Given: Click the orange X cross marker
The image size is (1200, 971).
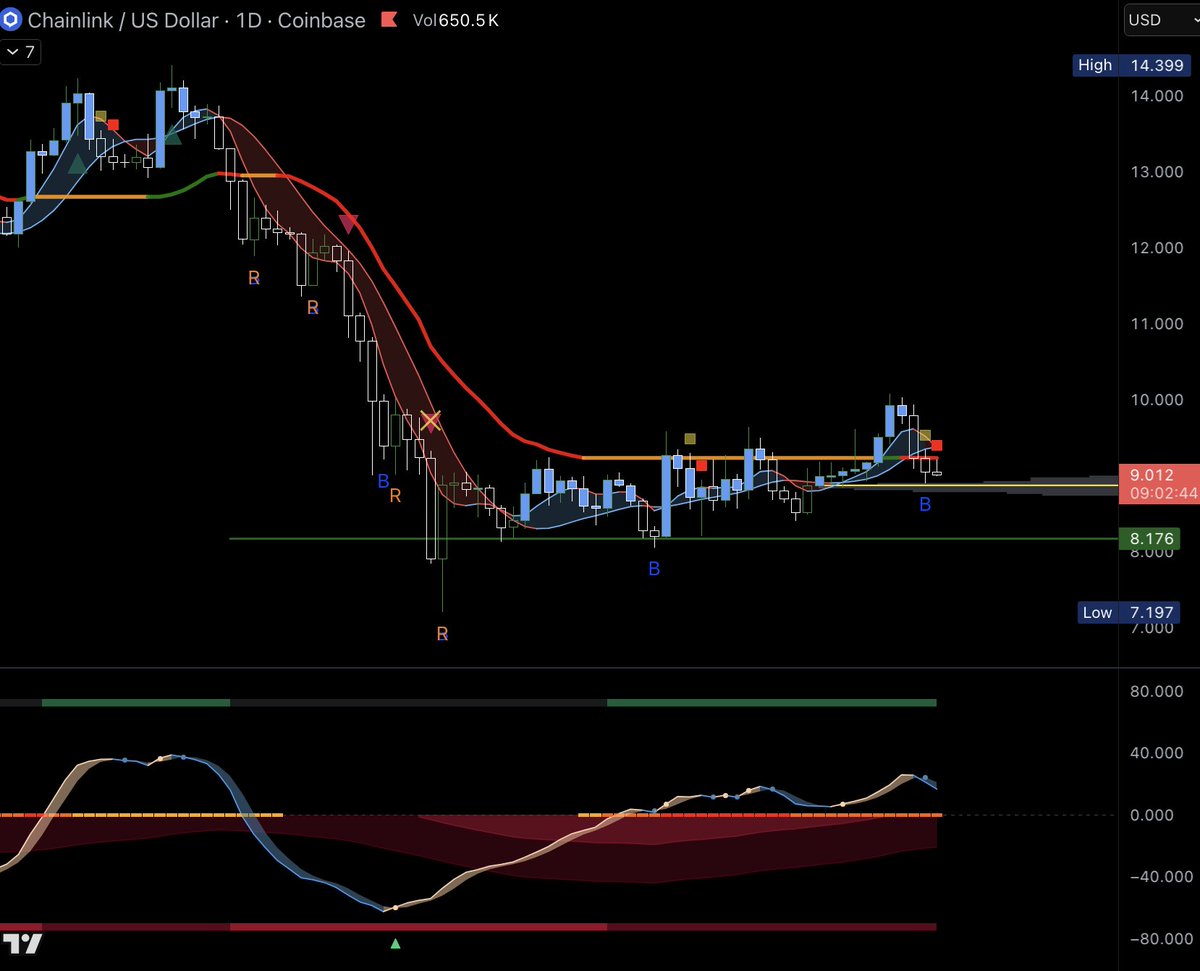Looking at the screenshot, I should tap(430, 421).
